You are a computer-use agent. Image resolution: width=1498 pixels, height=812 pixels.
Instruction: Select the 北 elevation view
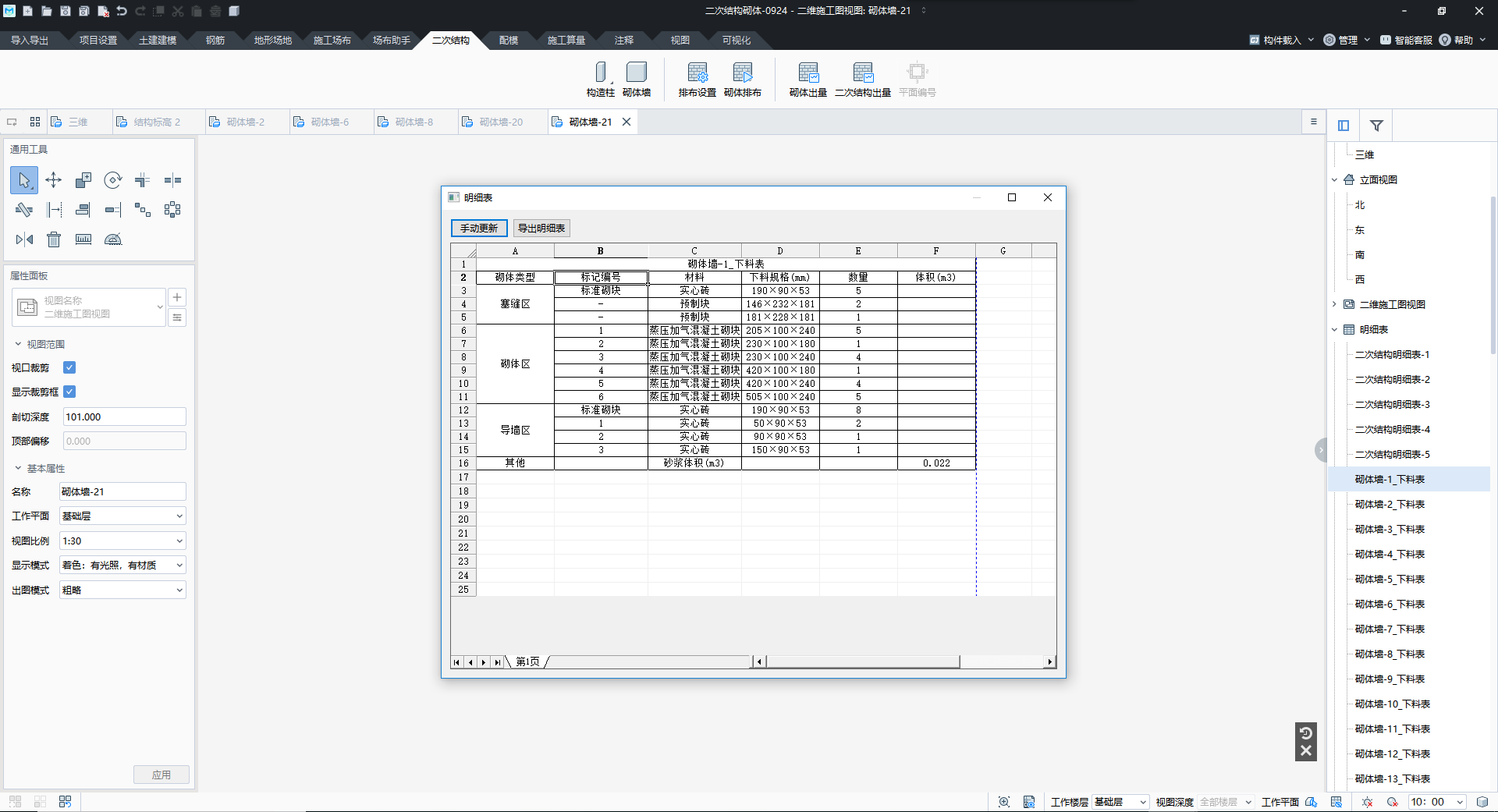coord(1360,205)
